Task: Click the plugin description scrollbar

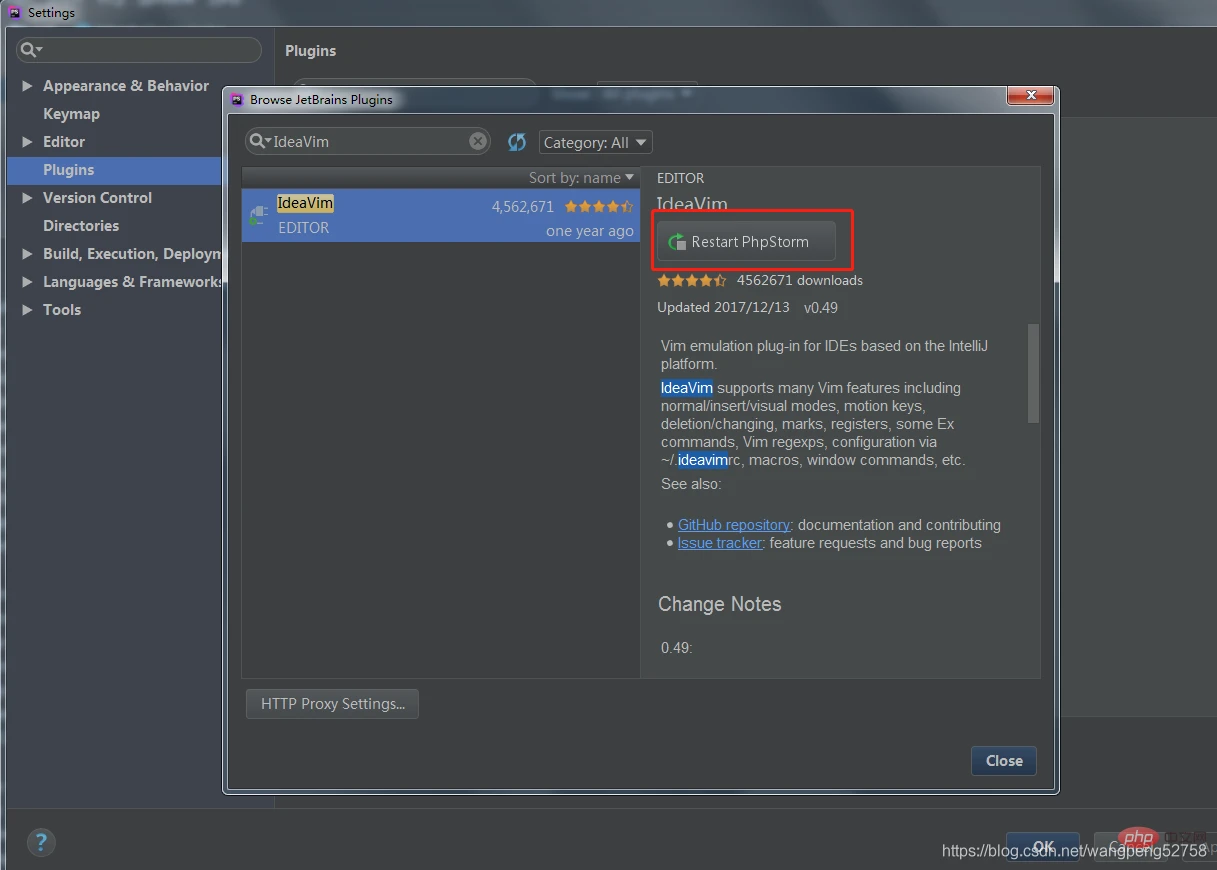Action: click(1033, 372)
